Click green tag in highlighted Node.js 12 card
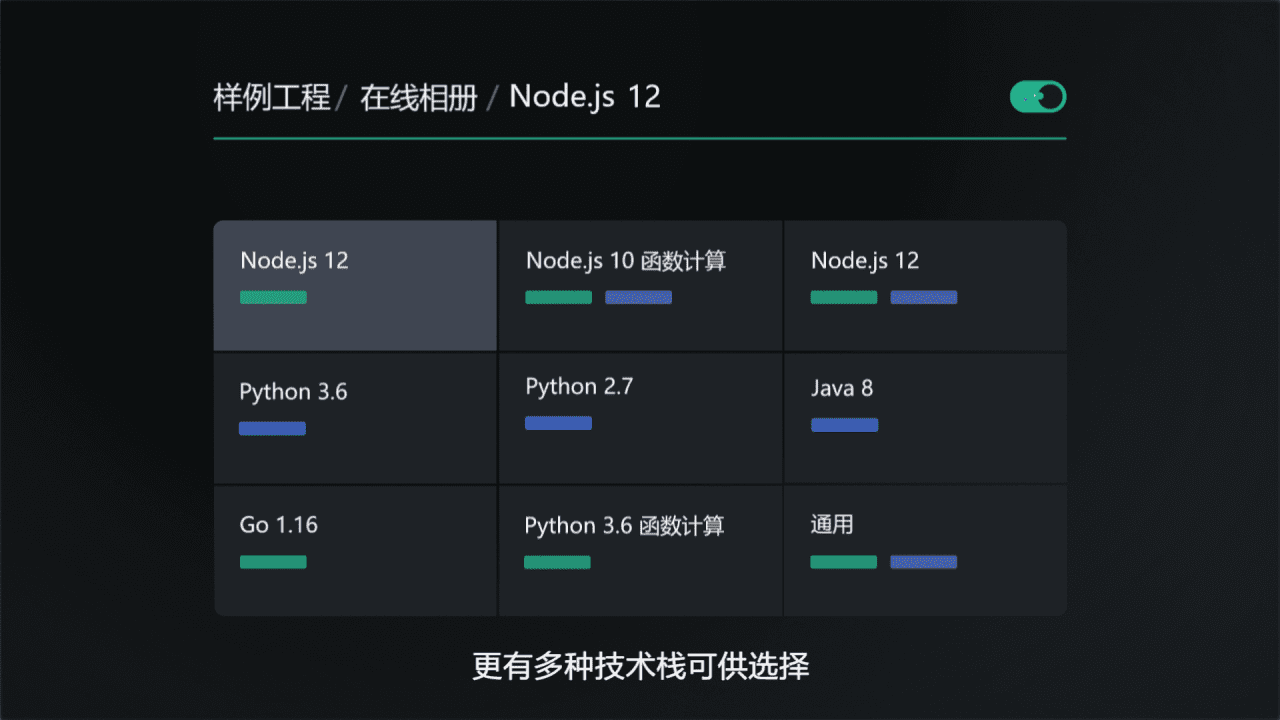 pos(273,297)
